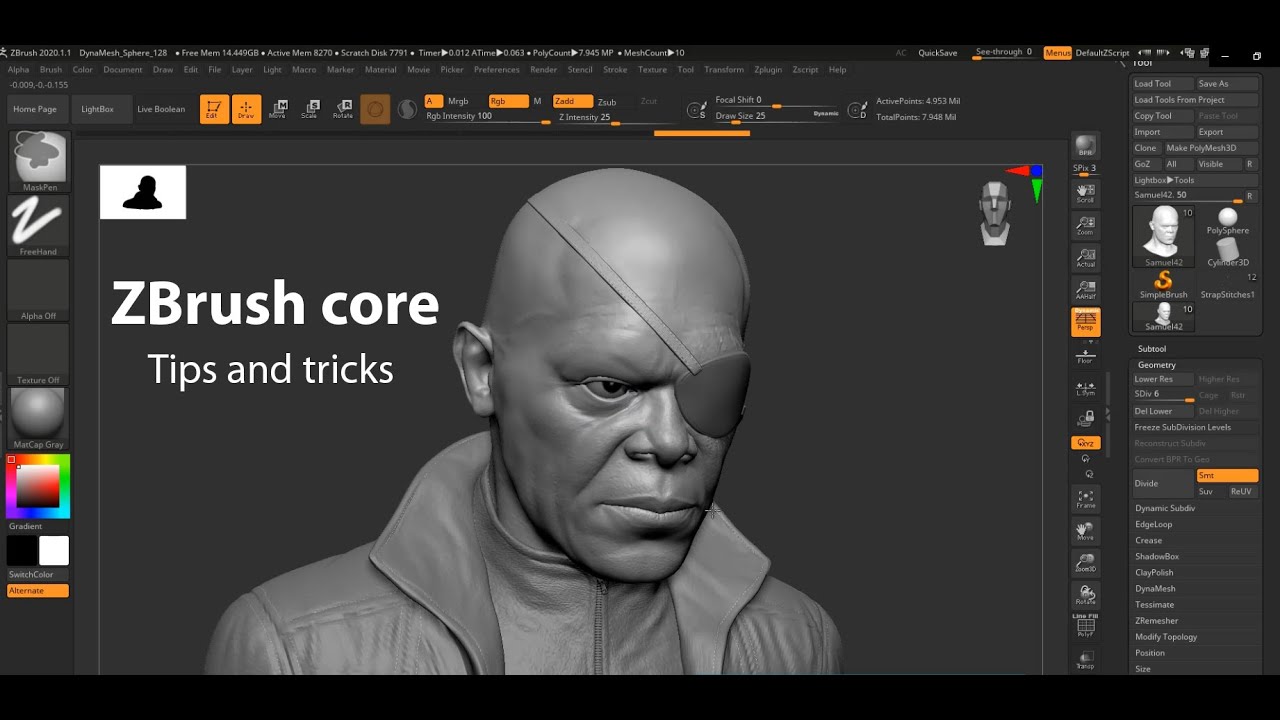Click the Frame mesh icon
Image resolution: width=1280 pixels, height=720 pixels.
pyautogui.click(x=1085, y=498)
